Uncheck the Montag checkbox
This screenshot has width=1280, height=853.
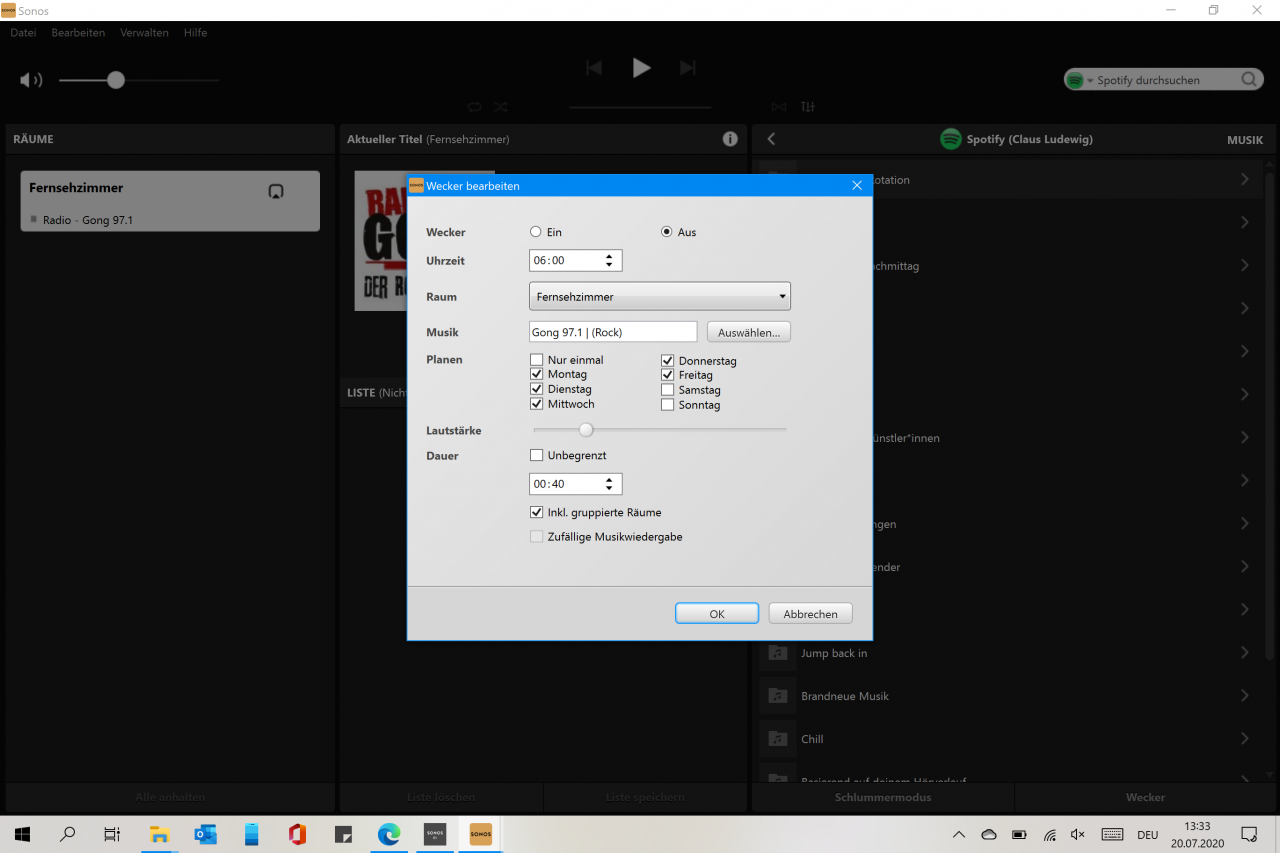537,374
